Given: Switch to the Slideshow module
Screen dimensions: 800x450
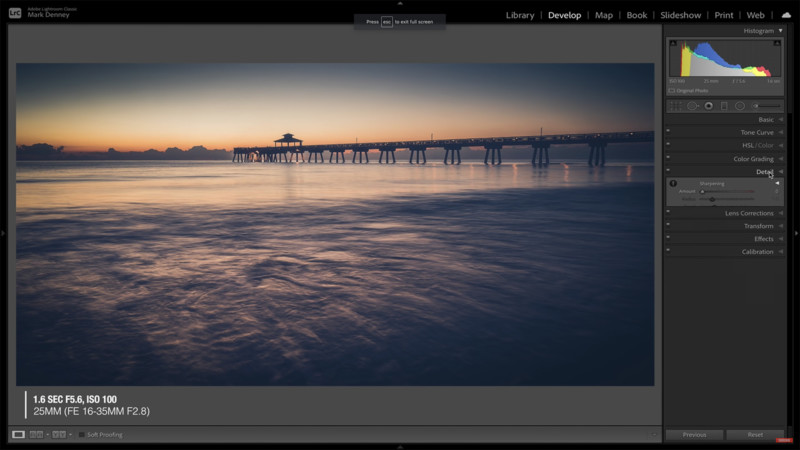Looking at the screenshot, I should 680,15.
